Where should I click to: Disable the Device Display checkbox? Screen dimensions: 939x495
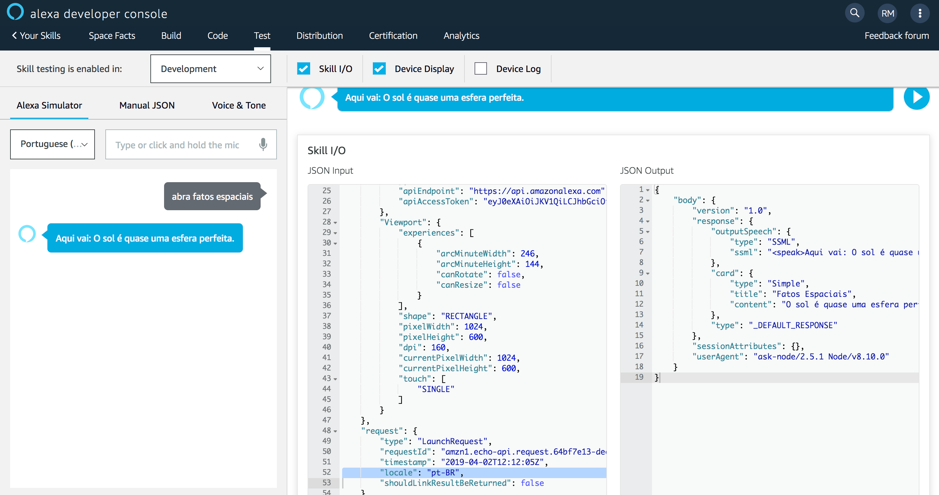coord(379,69)
